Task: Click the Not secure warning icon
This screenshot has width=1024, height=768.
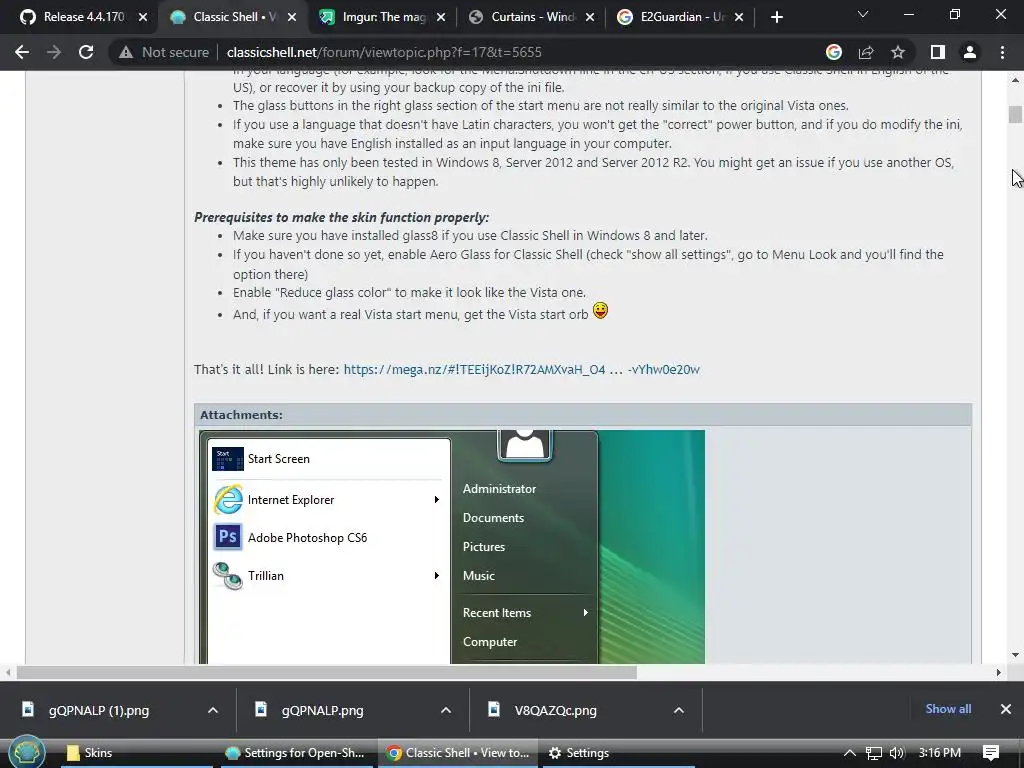Action: point(126,52)
